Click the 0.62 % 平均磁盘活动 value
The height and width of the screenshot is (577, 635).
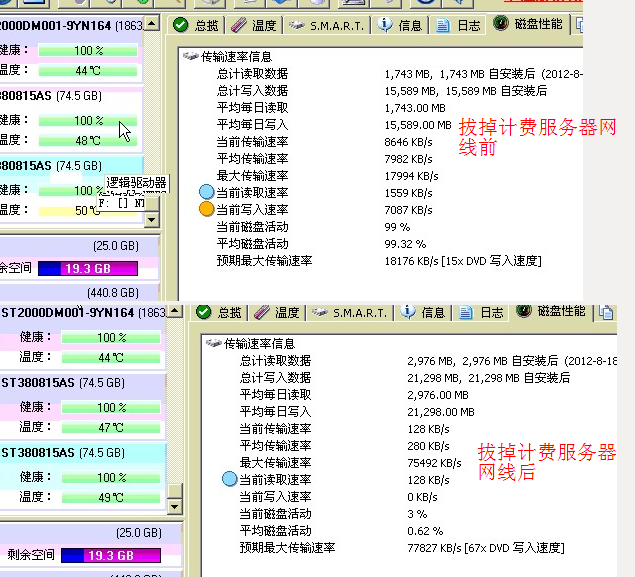coord(425,531)
